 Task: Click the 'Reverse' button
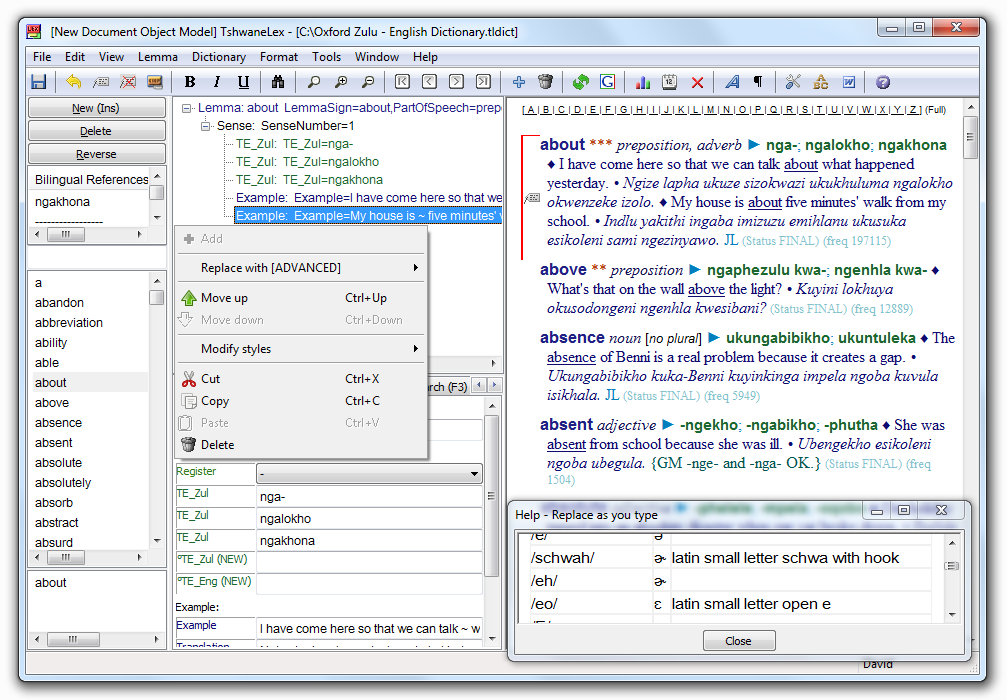pos(96,154)
